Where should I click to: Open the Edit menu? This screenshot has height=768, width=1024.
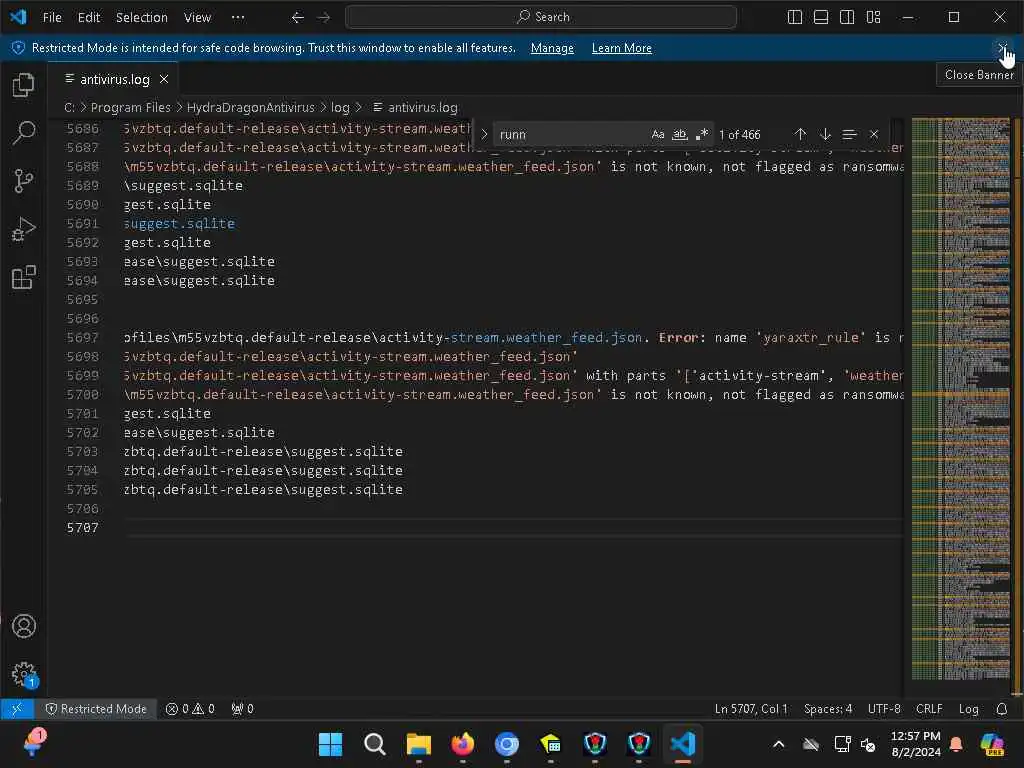coord(89,18)
